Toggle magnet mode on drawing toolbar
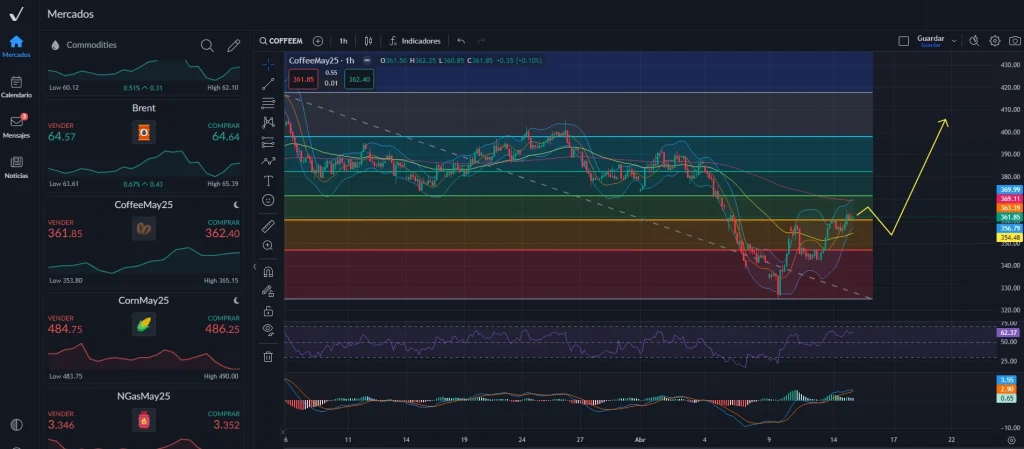 (x=268, y=271)
